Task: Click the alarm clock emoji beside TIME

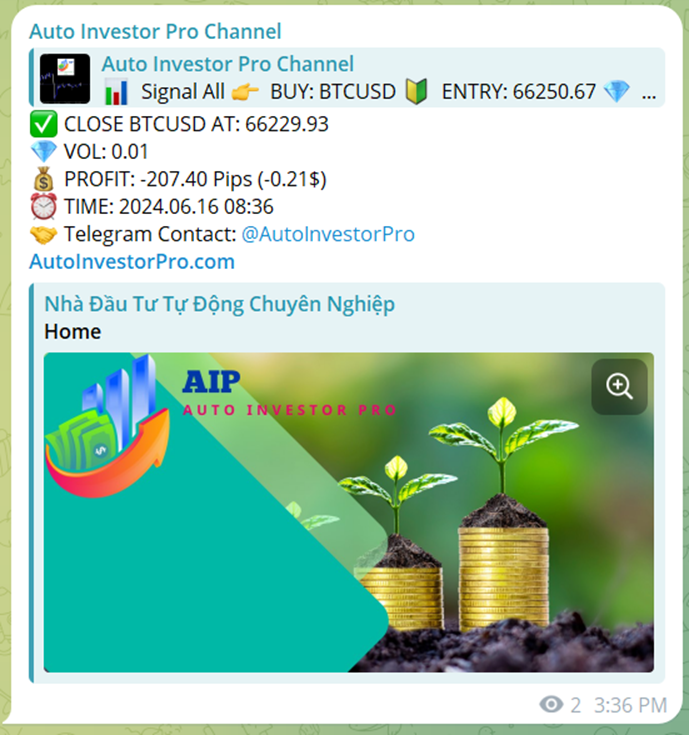Action: [x=44, y=206]
